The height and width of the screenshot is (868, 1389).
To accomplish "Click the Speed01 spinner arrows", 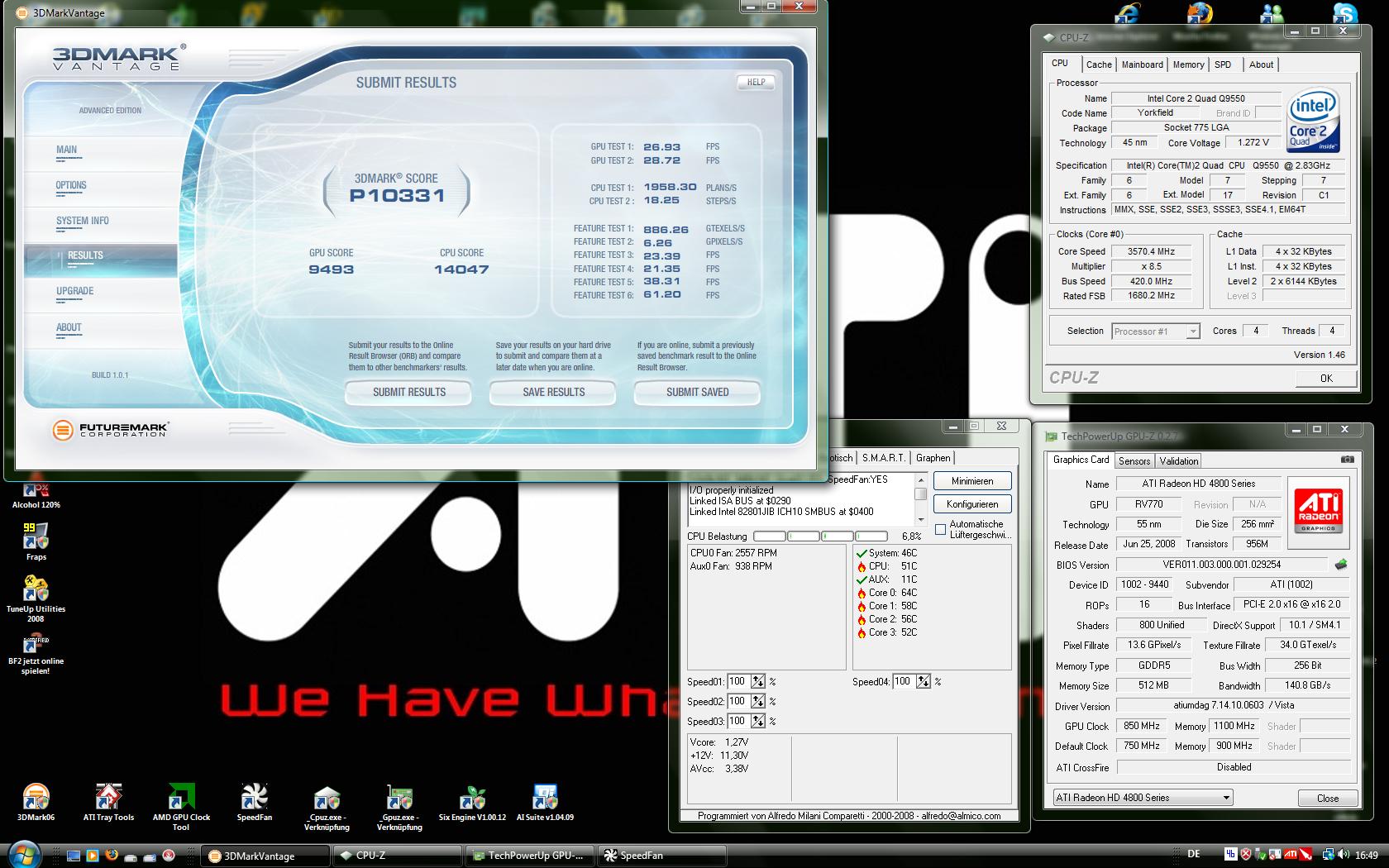I will (x=758, y=682).
